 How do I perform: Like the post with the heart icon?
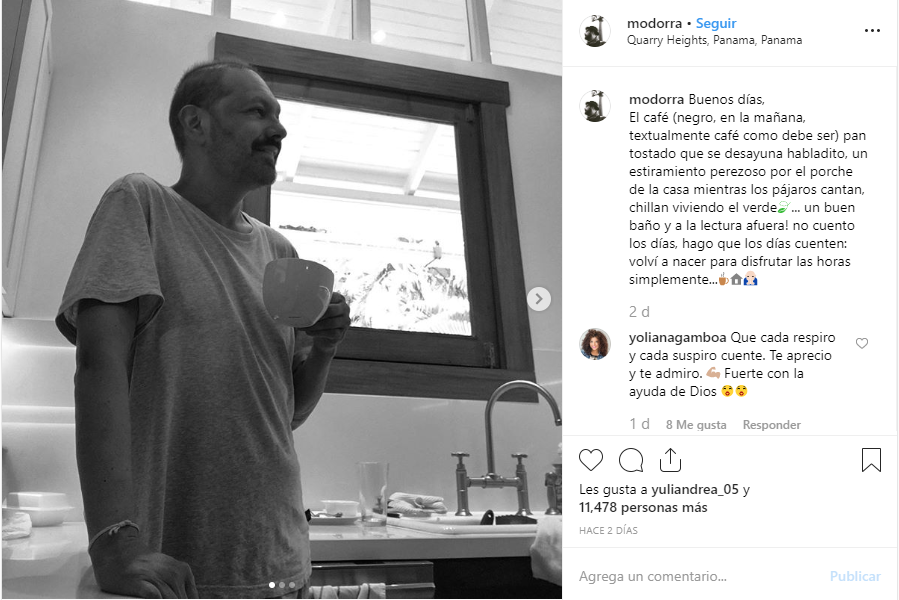click(591, 460)
